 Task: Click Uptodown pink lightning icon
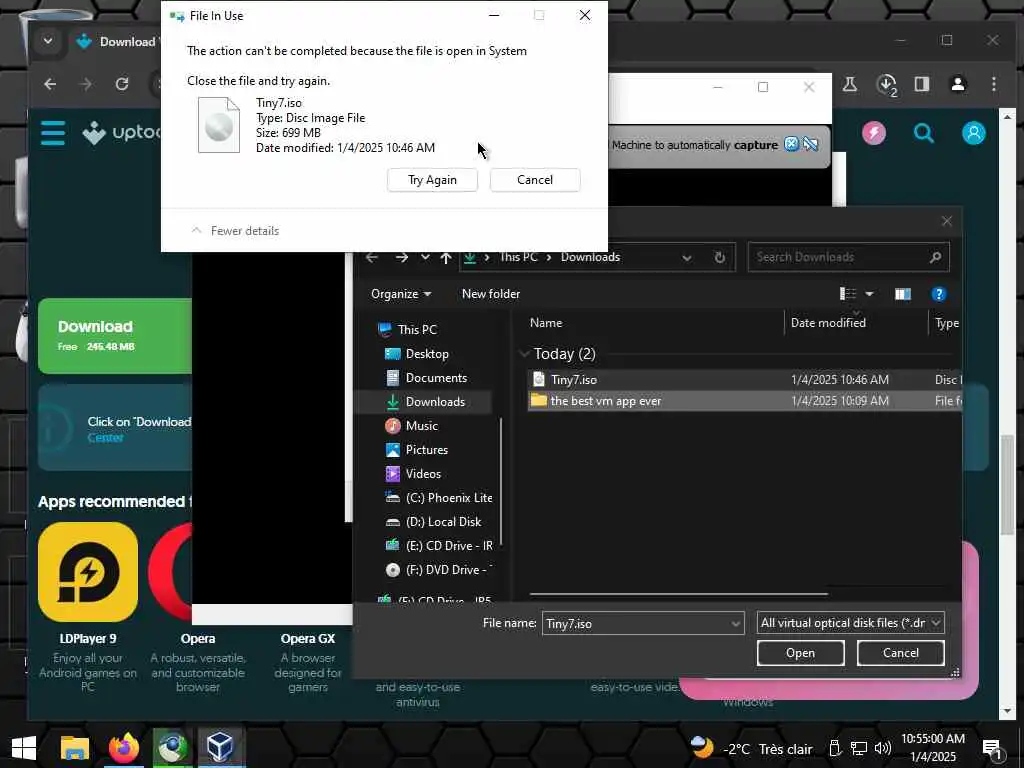point(874,133)
